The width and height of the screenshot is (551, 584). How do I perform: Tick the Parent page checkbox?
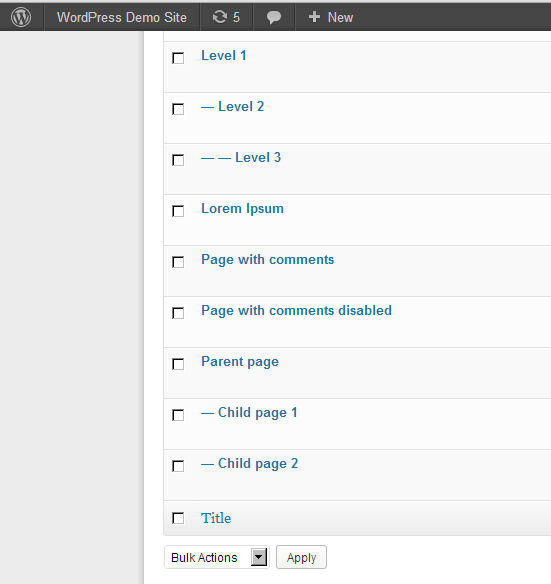(178, 364)
